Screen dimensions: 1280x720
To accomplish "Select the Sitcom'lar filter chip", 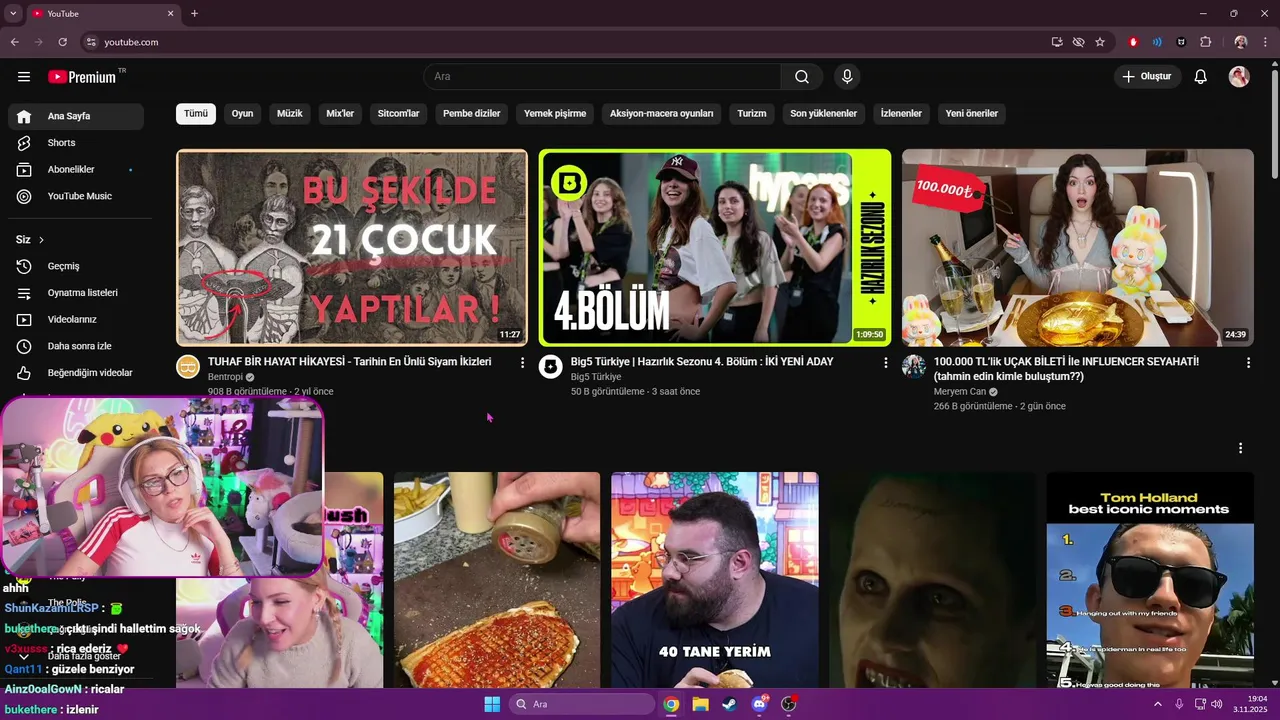I will click(398, 114).
